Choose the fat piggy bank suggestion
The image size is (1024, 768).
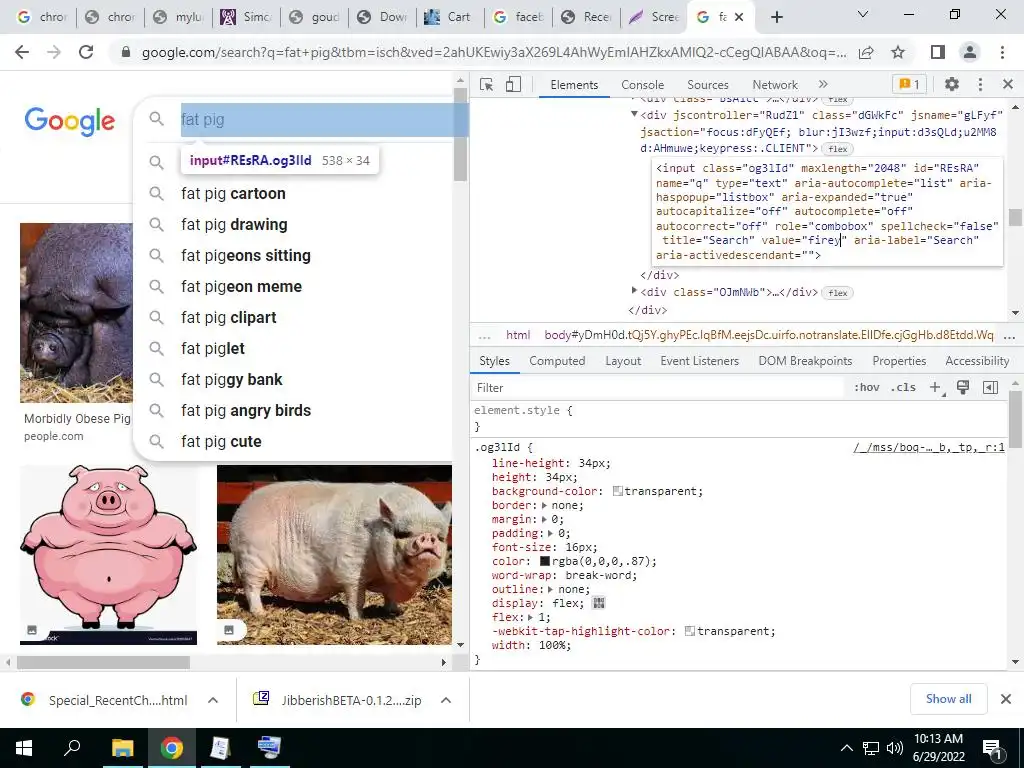(232, 380)
